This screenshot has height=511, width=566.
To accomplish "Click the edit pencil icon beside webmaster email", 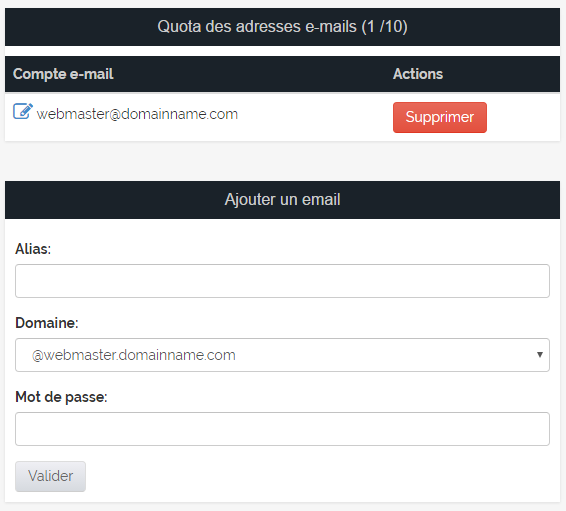I will (x=23, y=111).
